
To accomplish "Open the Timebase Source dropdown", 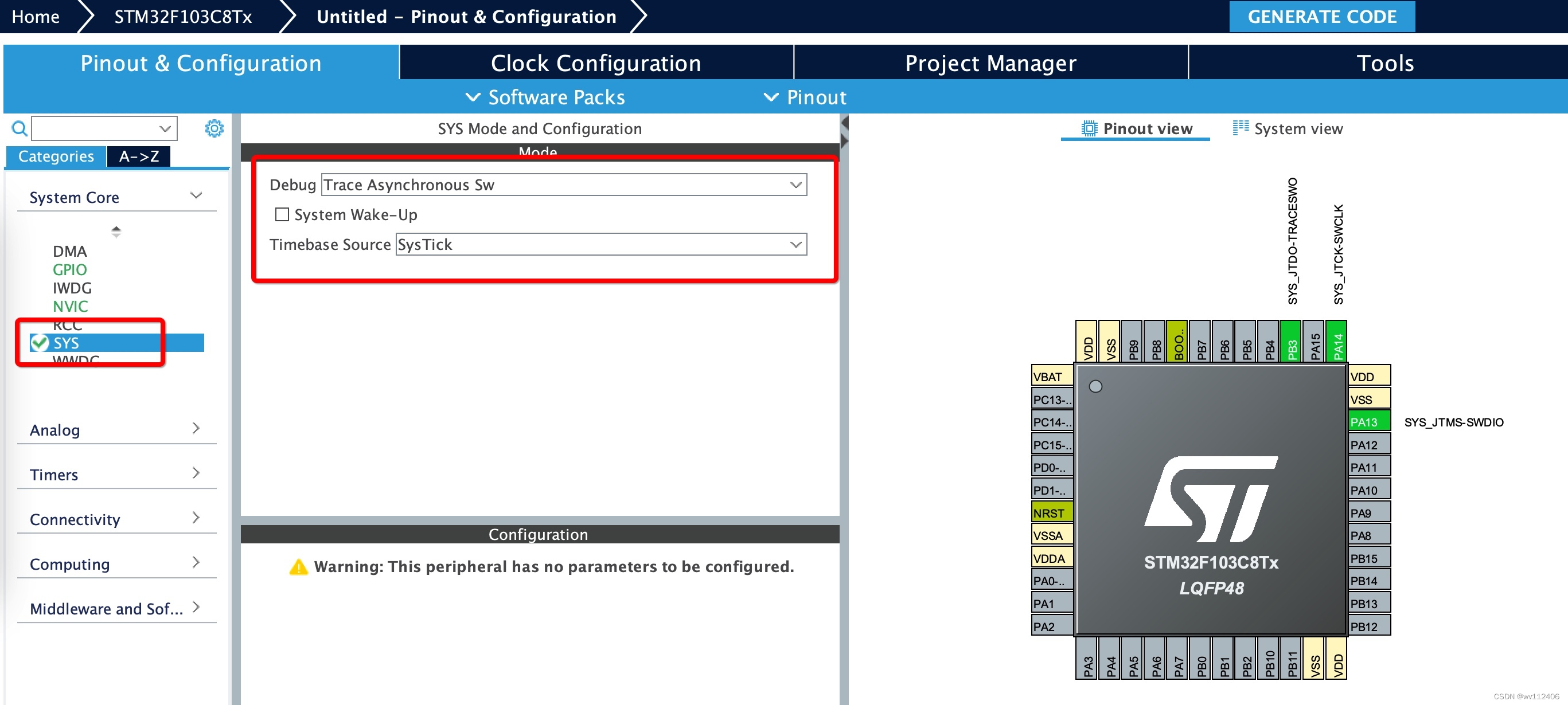I will (601, 245).
